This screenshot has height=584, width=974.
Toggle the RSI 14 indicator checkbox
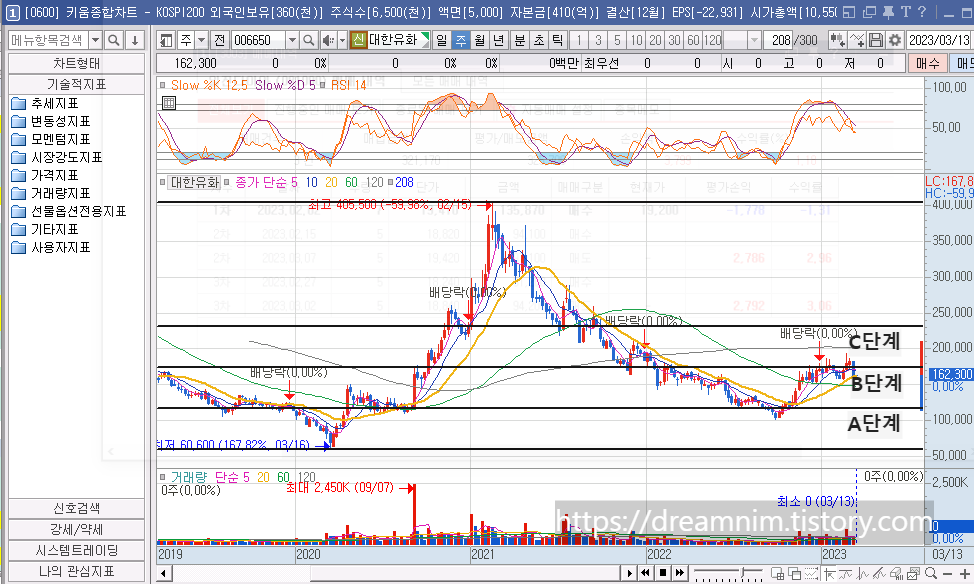(x=322, y=85)
